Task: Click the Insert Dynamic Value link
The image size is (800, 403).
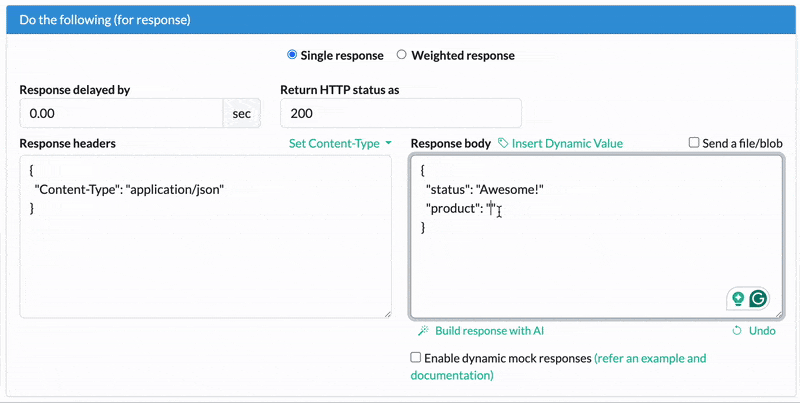Action: [567, 143]
